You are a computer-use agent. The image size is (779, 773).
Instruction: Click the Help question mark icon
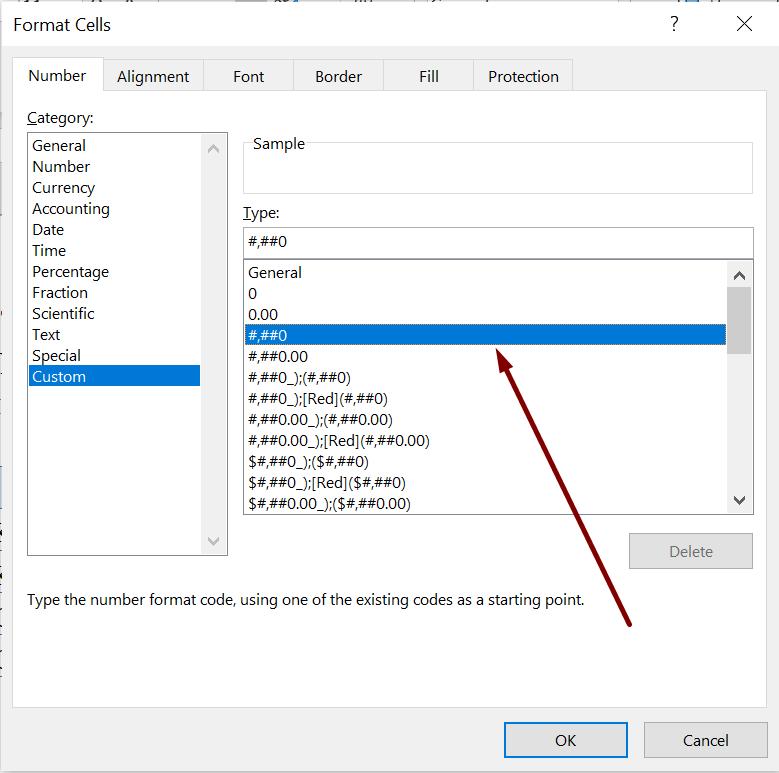point(674,24)
